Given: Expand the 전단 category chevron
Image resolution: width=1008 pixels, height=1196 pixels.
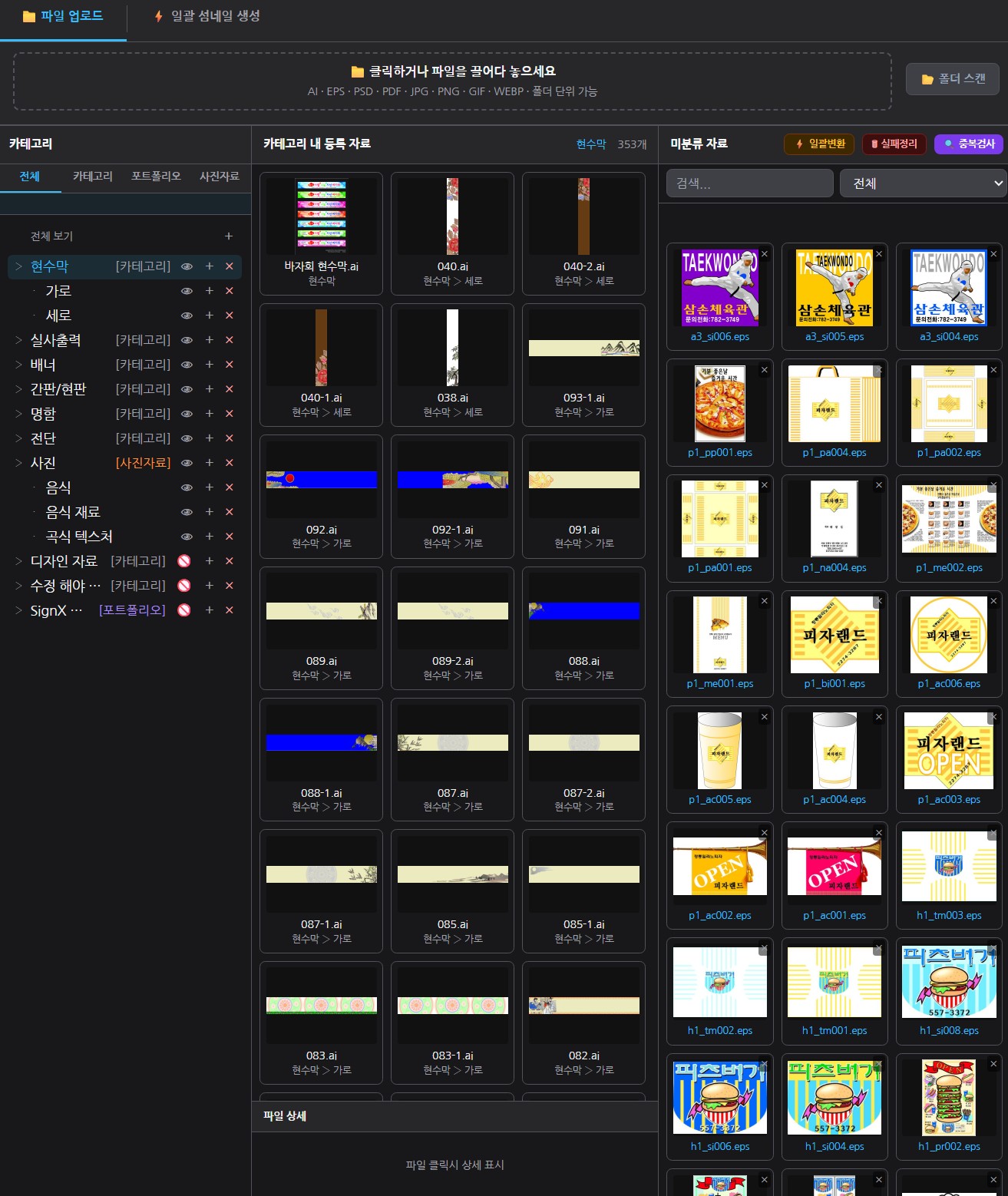Looking at the screenshot, I should pos(18,438).
